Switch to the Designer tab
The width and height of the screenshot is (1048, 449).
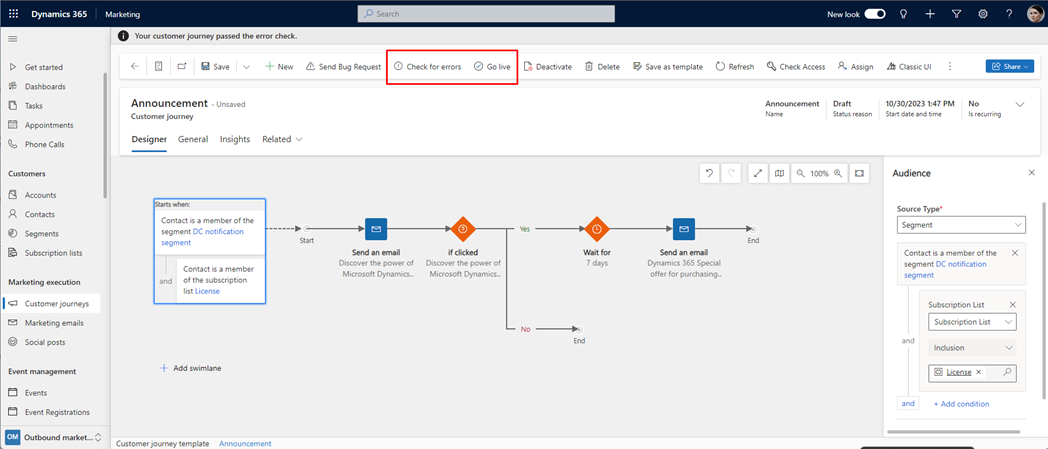click(x=149, y=139)
